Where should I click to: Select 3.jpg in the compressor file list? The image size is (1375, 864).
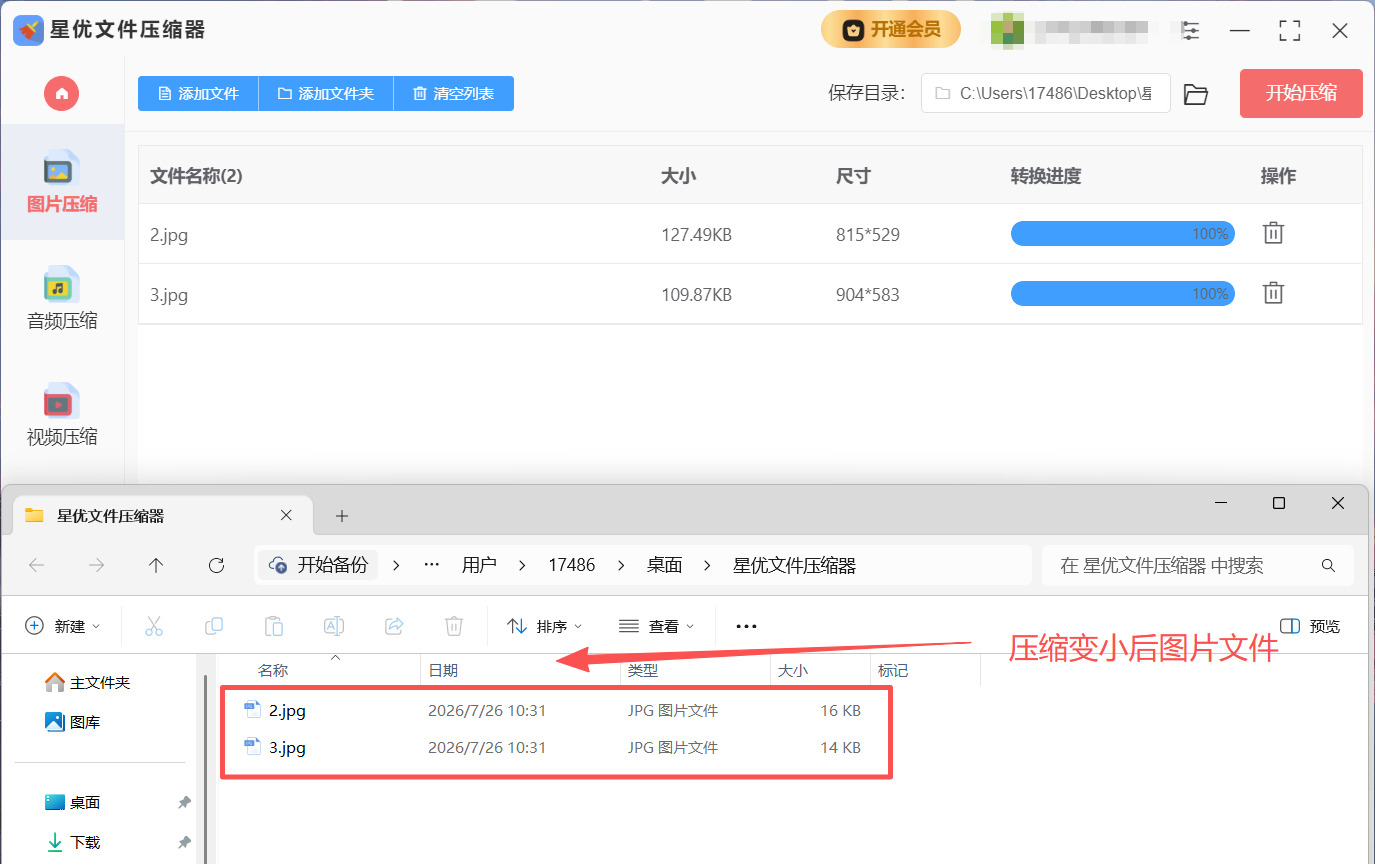coord(169,295)
